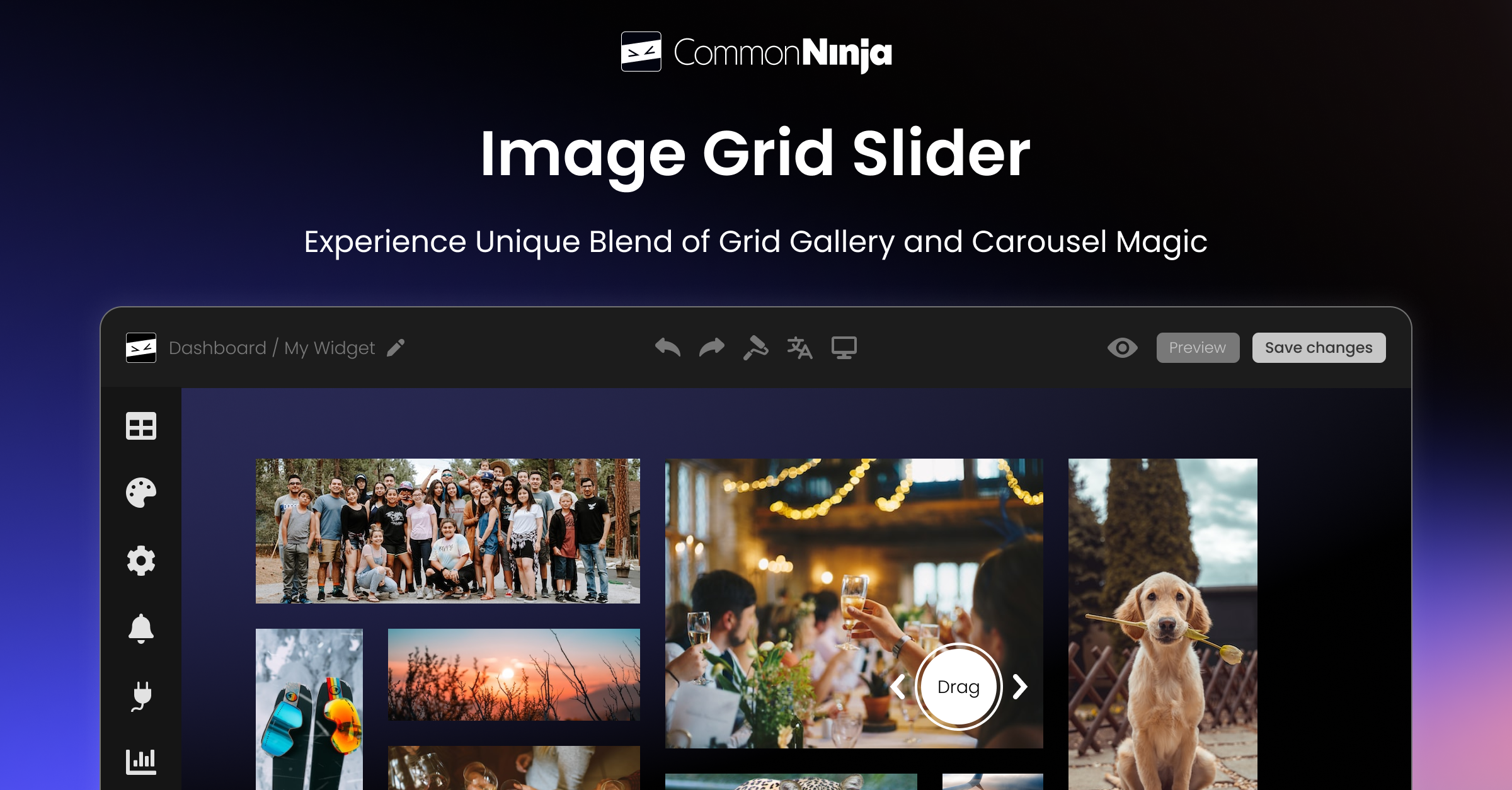Click the next slide right arrow
Viewport: 1512px width, 790px height.
pos(1019,687)
